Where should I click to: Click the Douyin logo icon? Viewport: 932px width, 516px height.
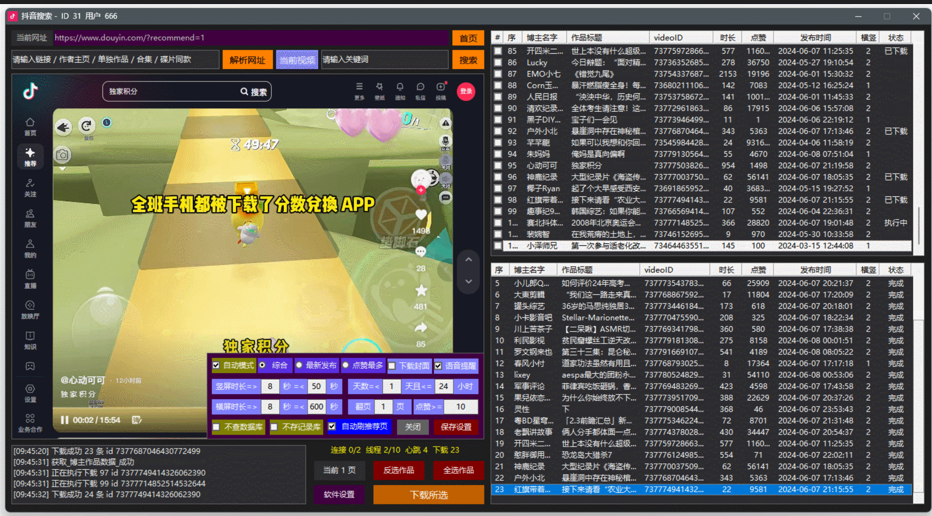(30, 91)
